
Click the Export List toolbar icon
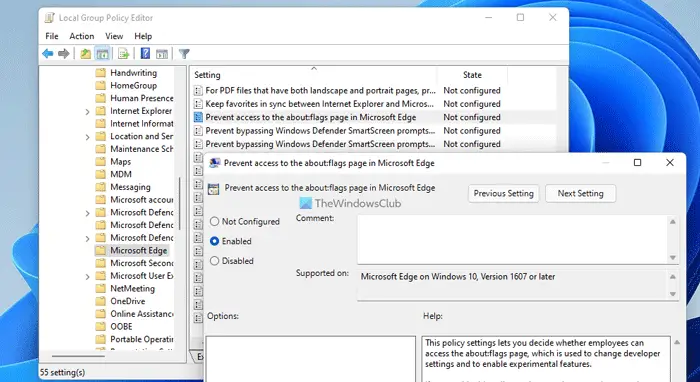(x=124, y=54)
